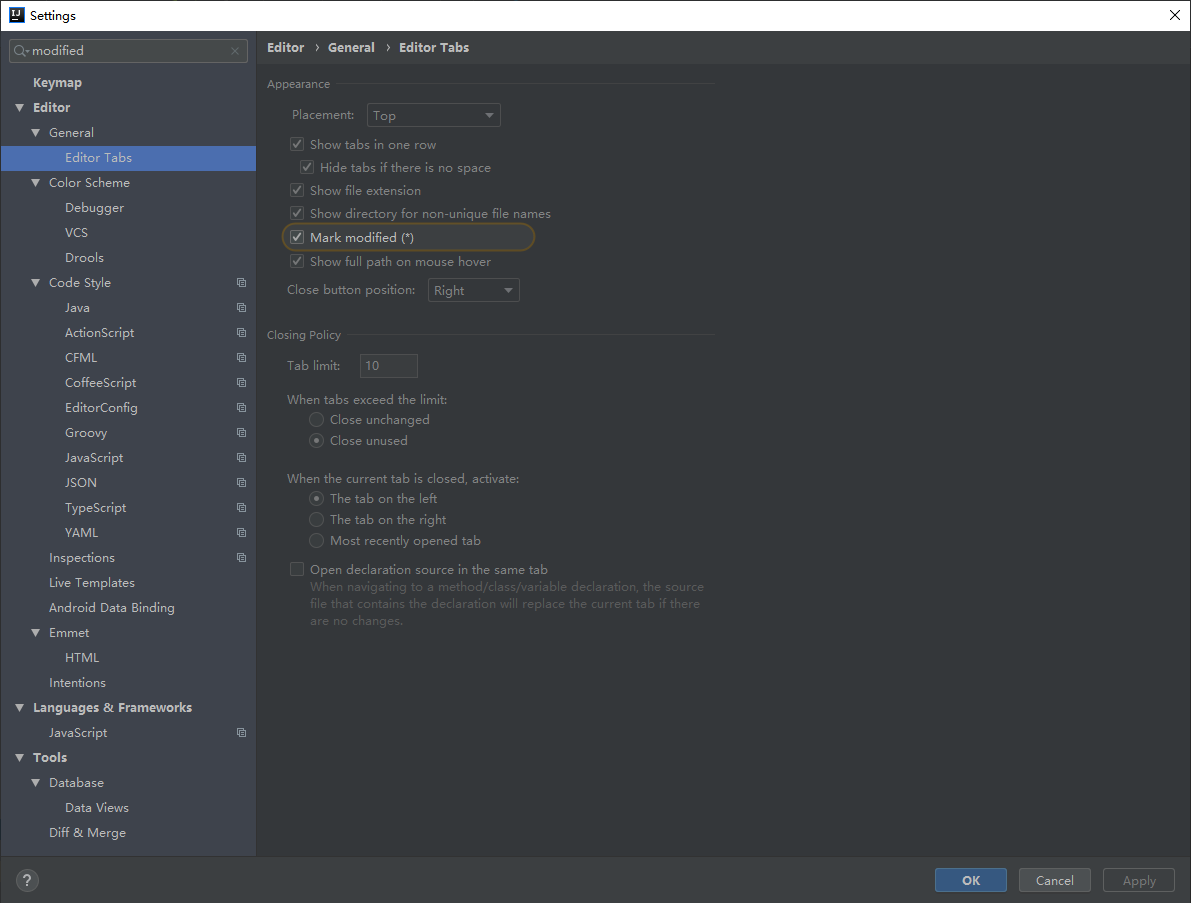The width and height of the screenshot is (1191, 903).
Task: Click the copy icon beside JavaScript under Languages & Frameworks
Action: click(x=242, y=733)
